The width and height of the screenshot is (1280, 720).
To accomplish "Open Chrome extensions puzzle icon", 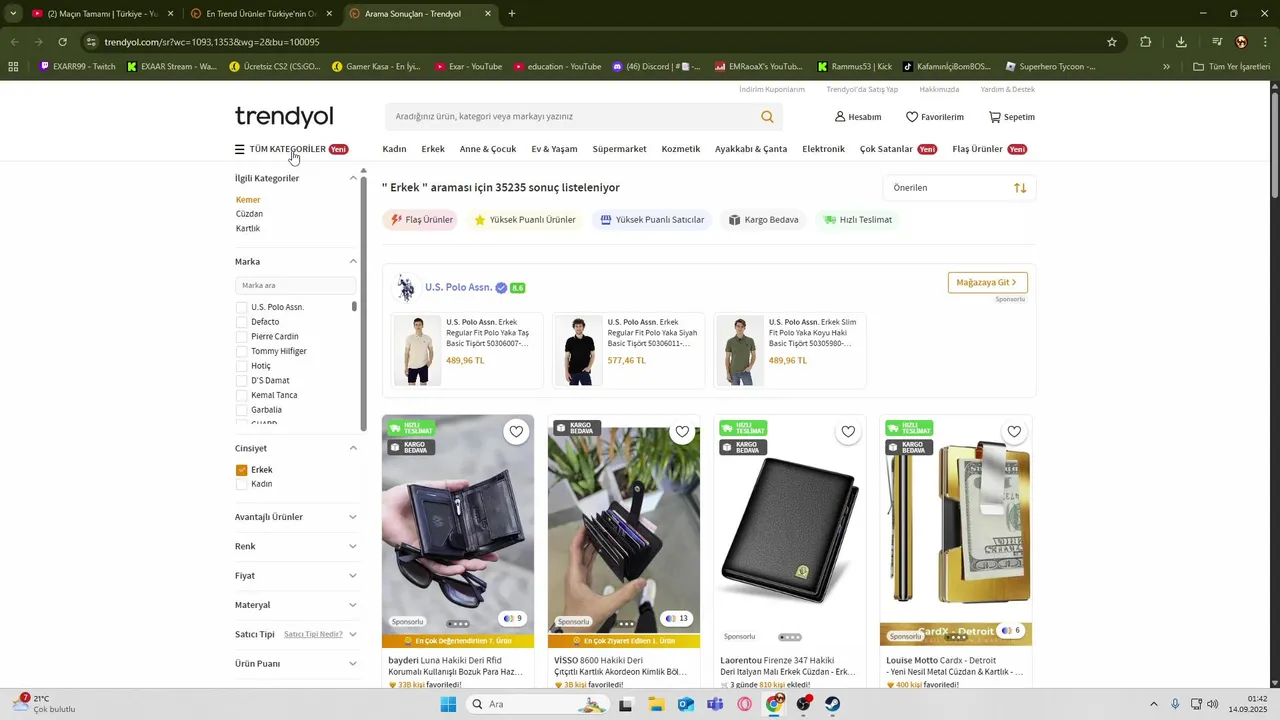I will 1146,42.
